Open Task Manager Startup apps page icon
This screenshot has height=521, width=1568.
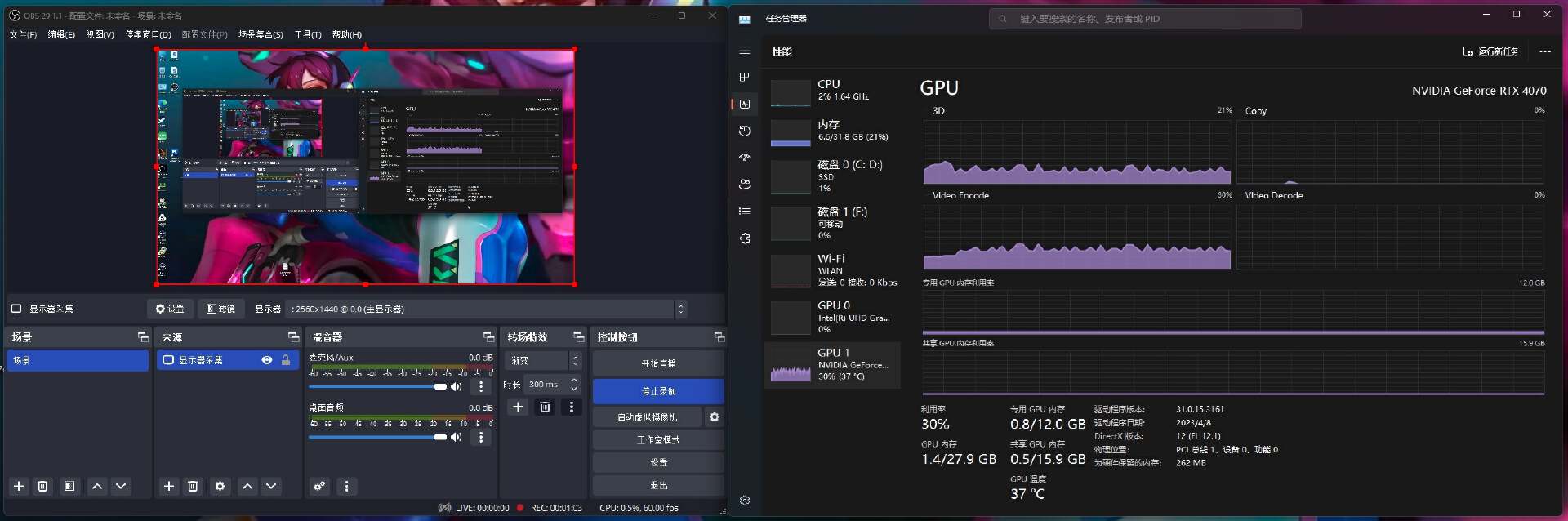tap(744, 158)
